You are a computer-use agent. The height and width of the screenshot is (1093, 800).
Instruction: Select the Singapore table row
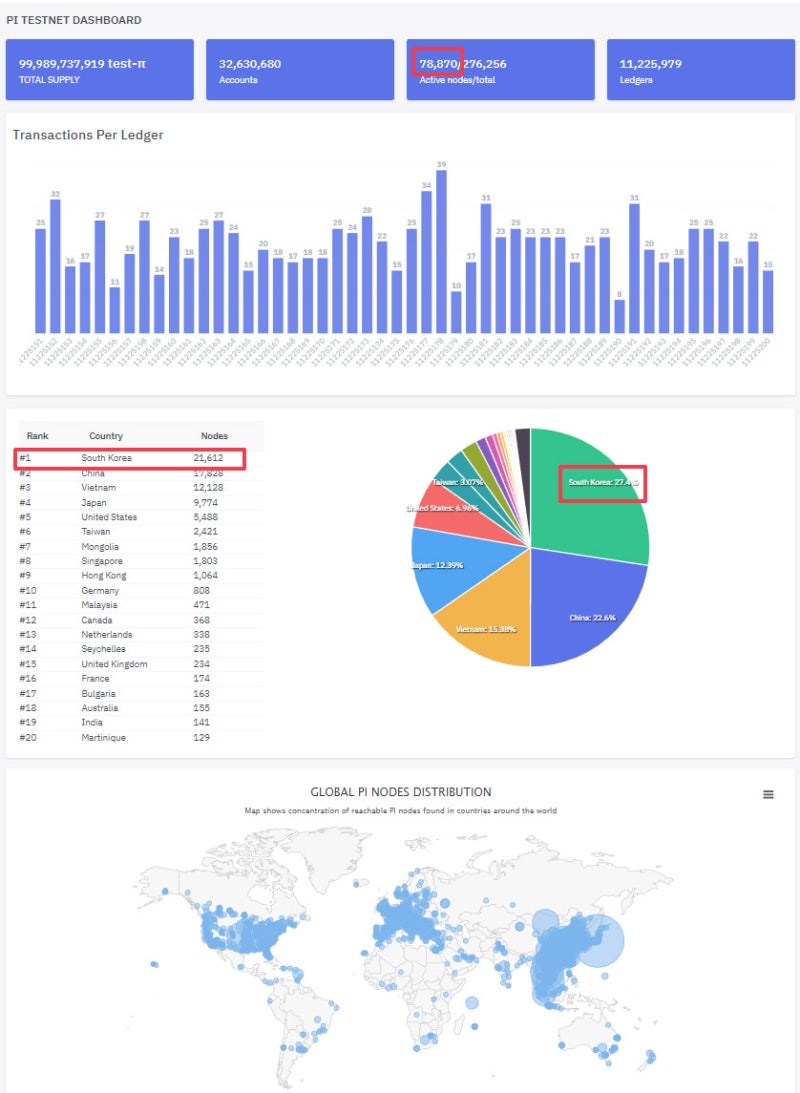tap(139, 561)
